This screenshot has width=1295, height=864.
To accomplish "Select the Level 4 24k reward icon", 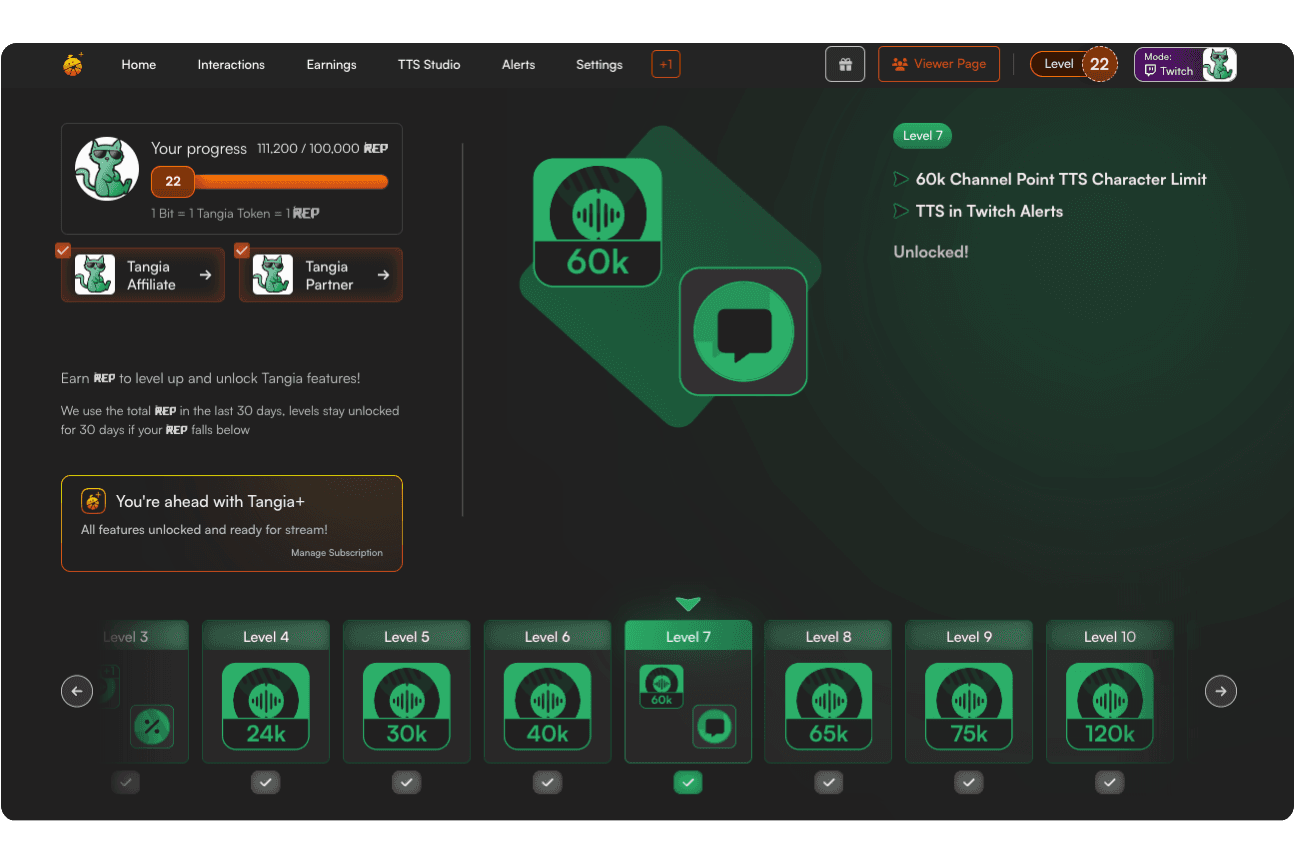I will click(266, 707).
